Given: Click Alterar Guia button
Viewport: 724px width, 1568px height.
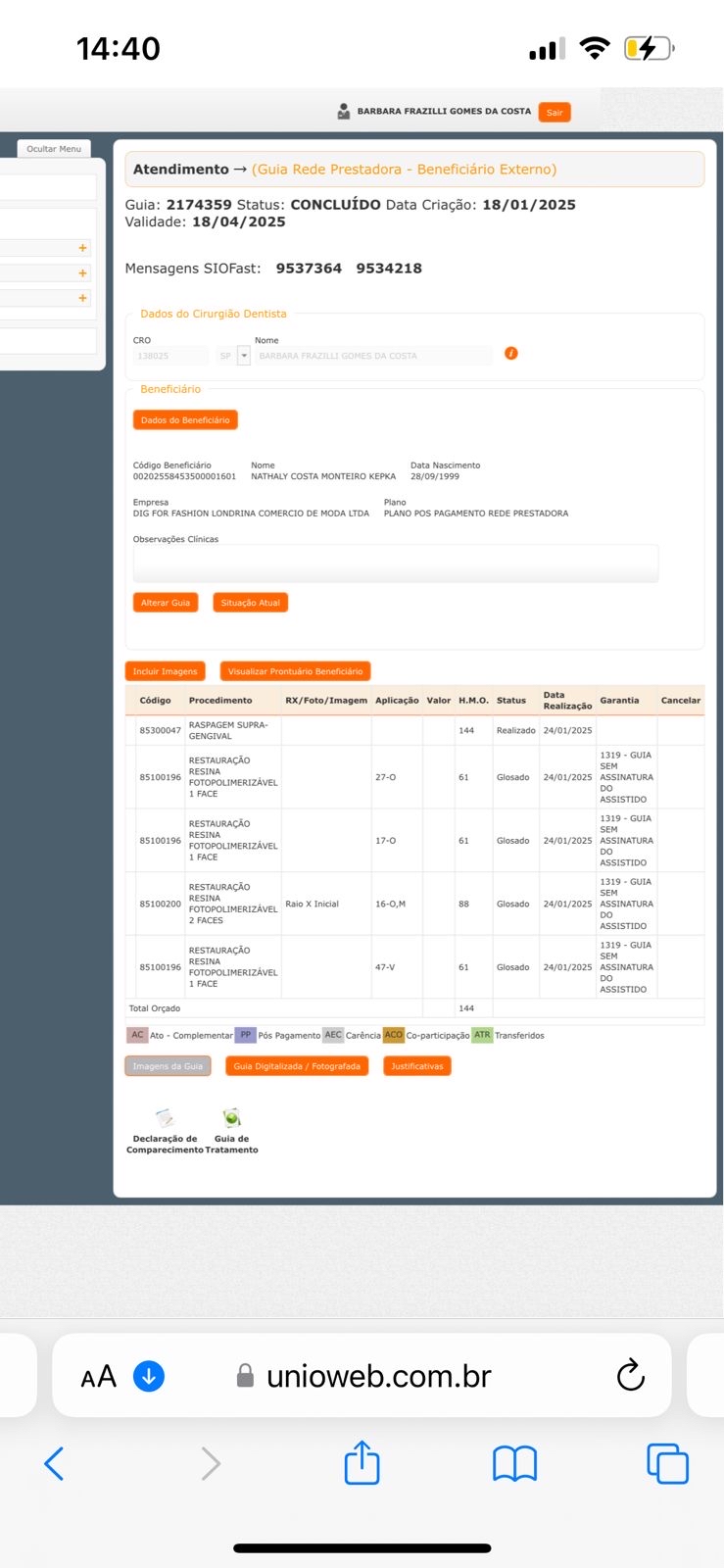Looking at the screenshot, I should 166,603.
